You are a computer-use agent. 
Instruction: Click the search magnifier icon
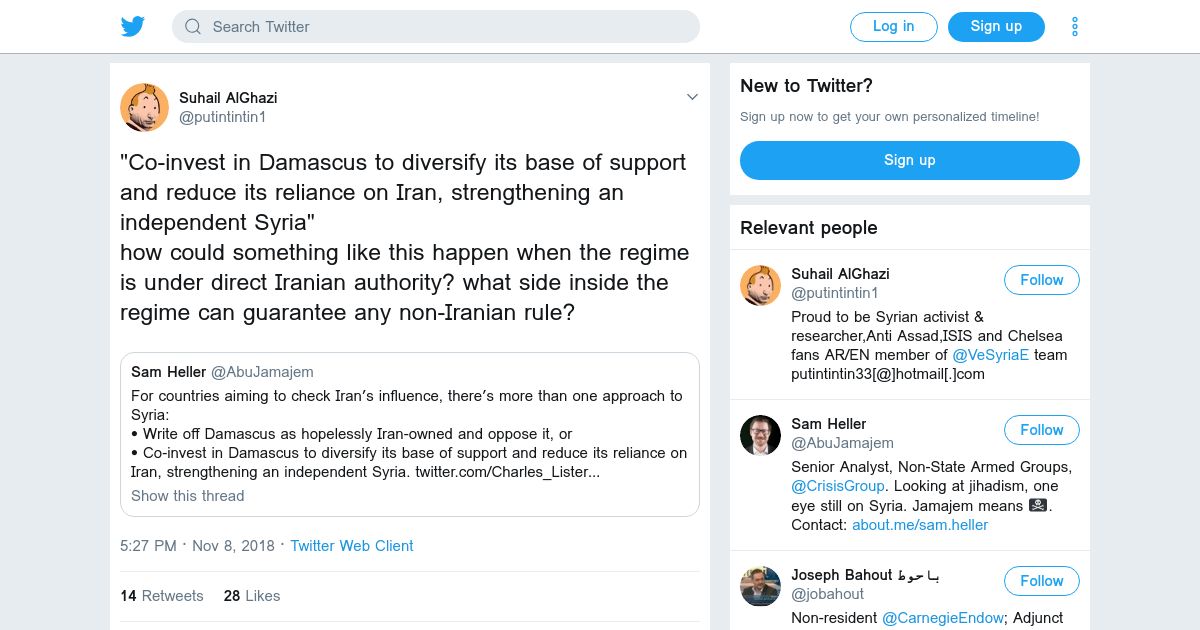point(193,27)
